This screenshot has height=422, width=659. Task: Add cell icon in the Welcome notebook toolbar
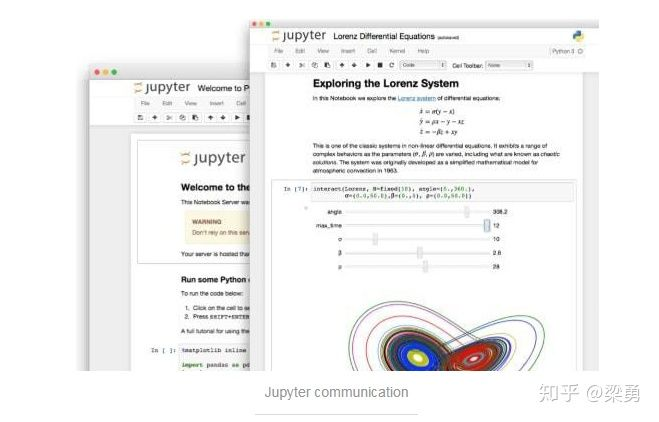(155, 118)
